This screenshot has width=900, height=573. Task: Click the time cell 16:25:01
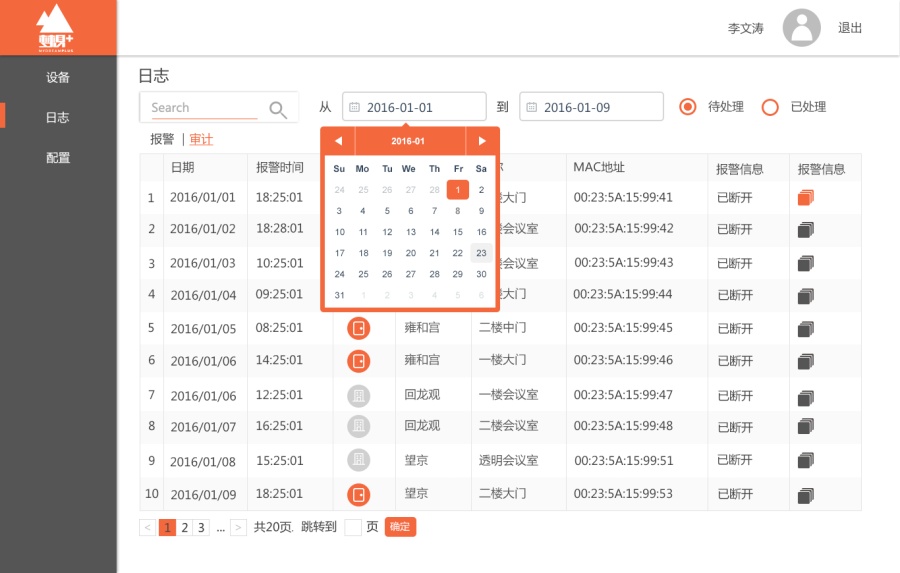click(x=279, y=426)
